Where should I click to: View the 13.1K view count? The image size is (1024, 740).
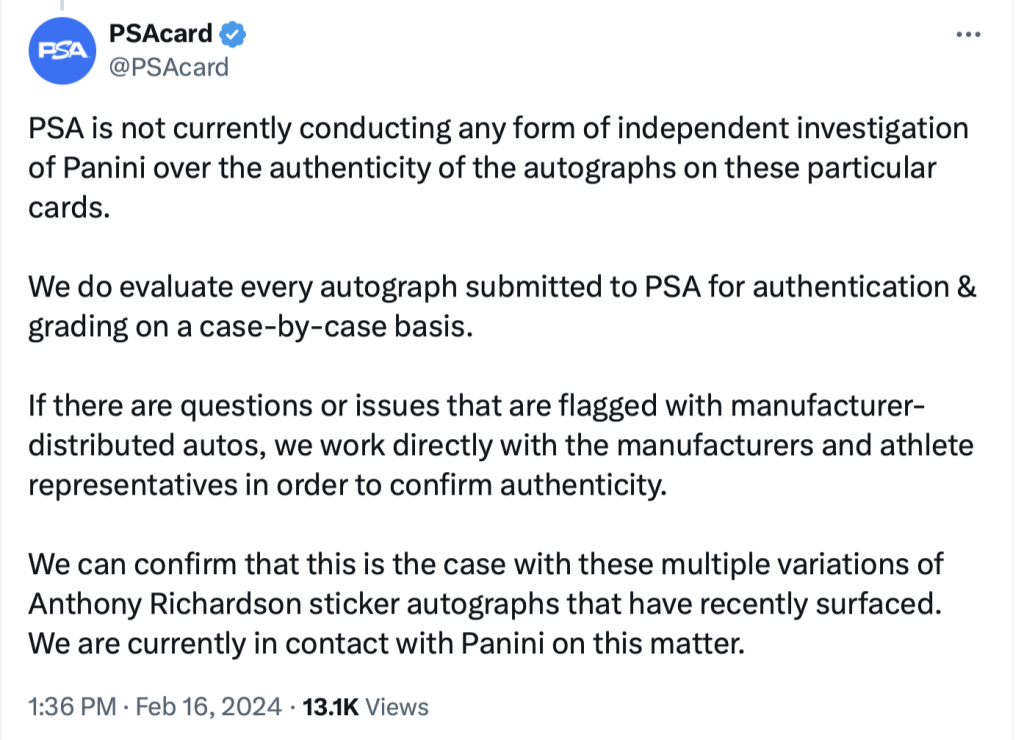click(x=330, y=707)
